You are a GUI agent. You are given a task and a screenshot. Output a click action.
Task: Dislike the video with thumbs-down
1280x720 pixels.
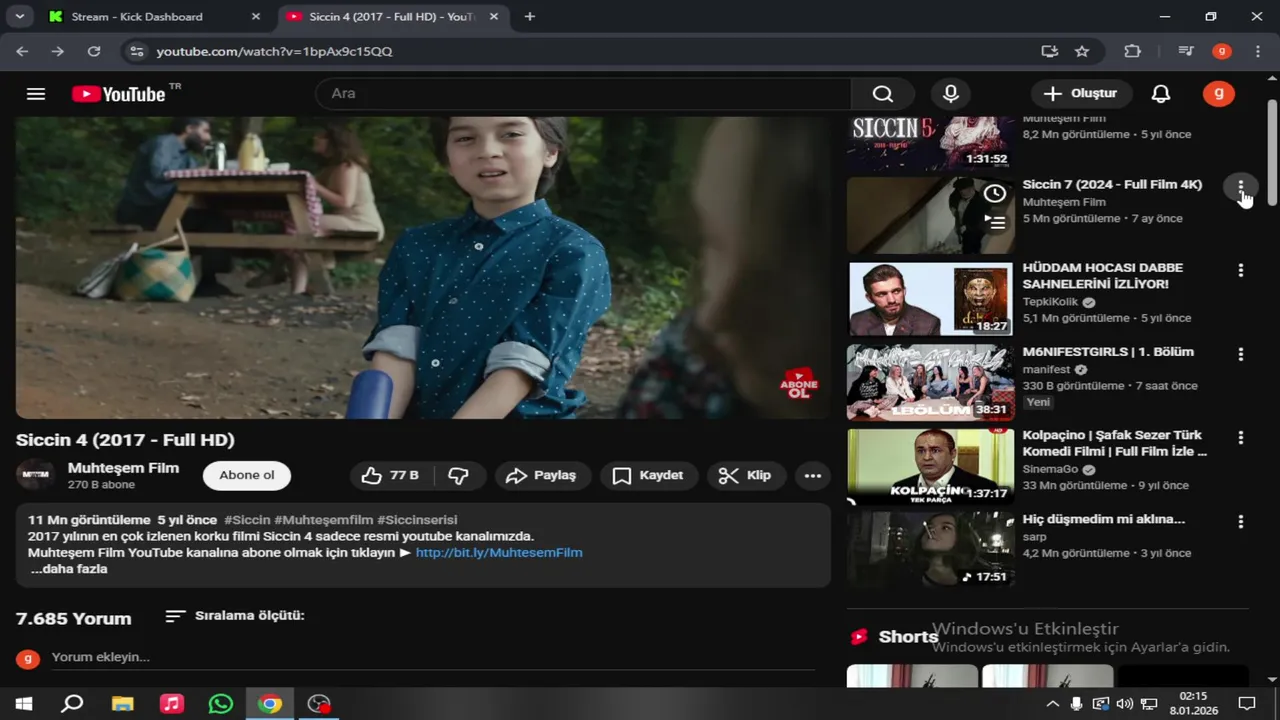[x=459, y=475]
